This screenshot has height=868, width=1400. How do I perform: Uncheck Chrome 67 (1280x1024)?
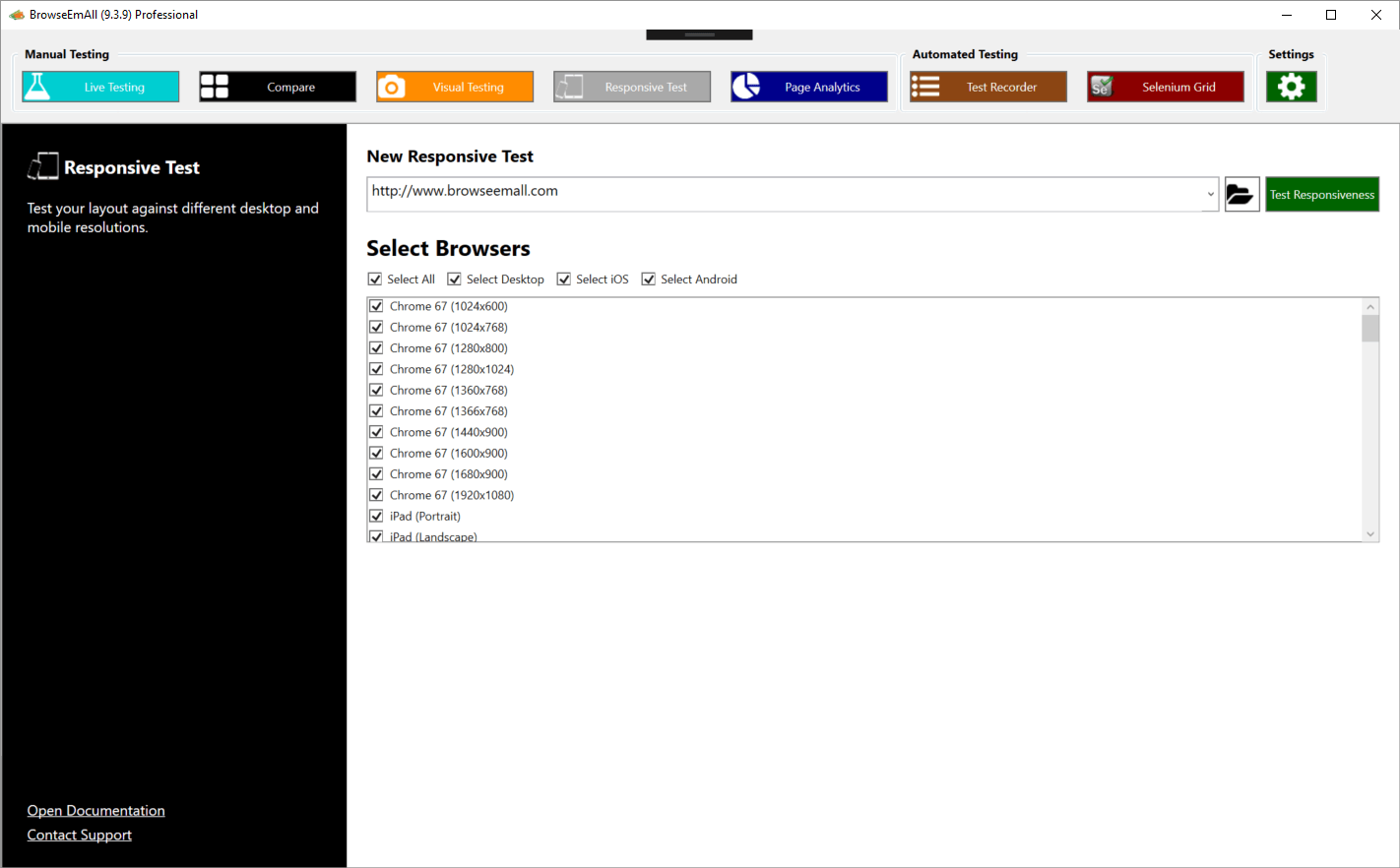point(376,369)
